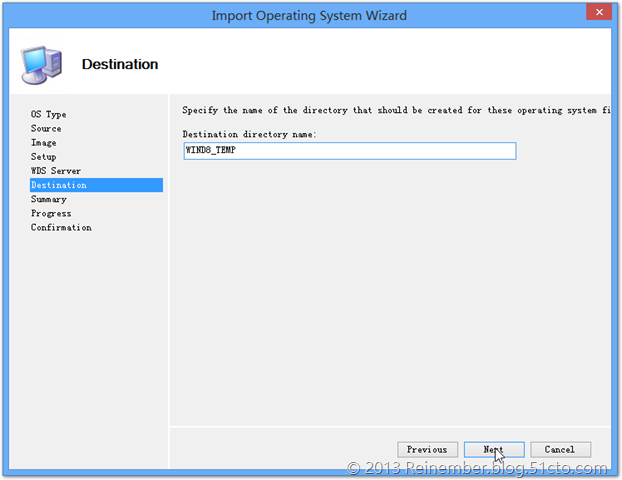Go to the Summary step

(x=48, y=199)
